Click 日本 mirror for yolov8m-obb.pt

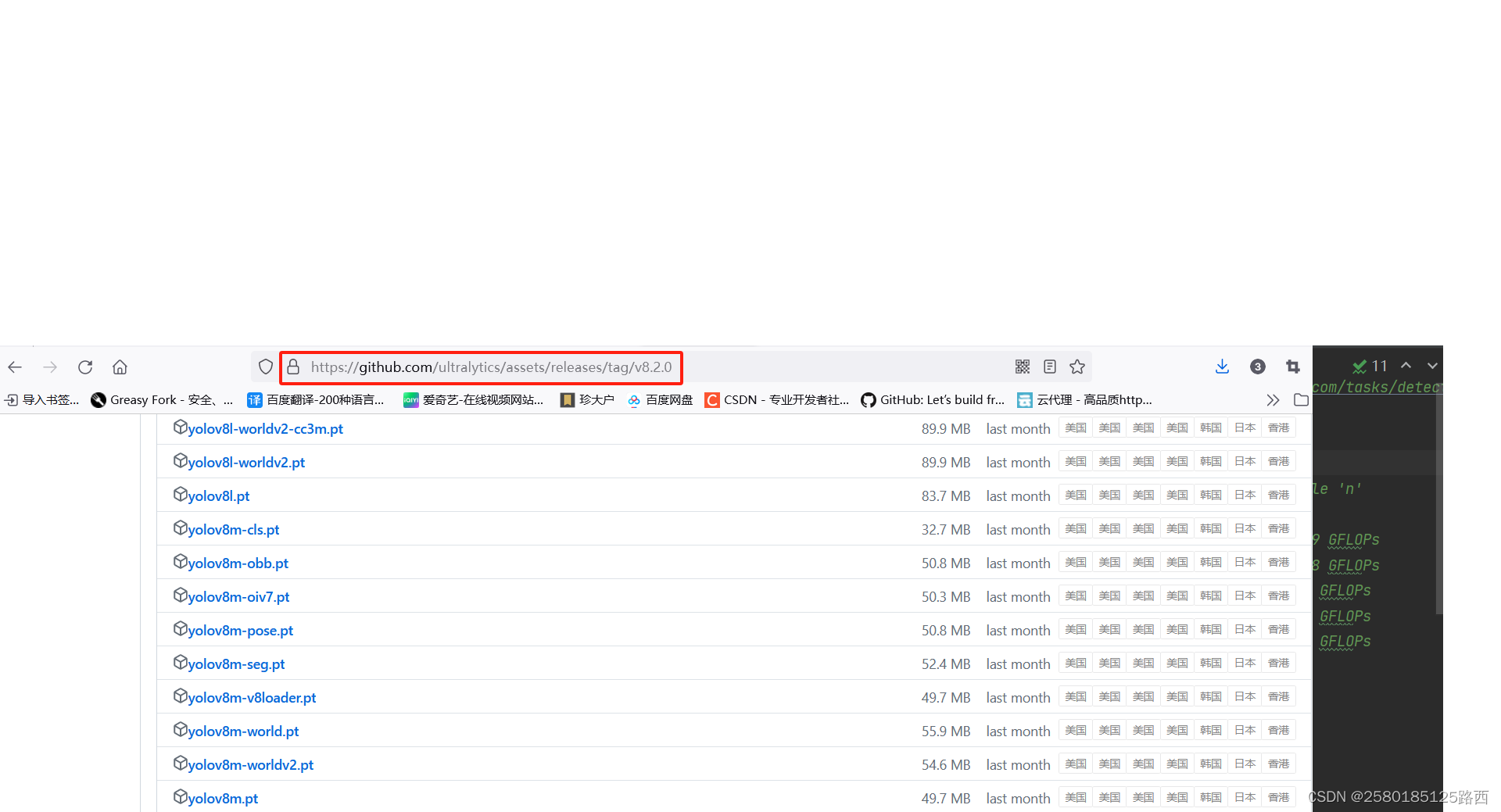[1245, 563]
